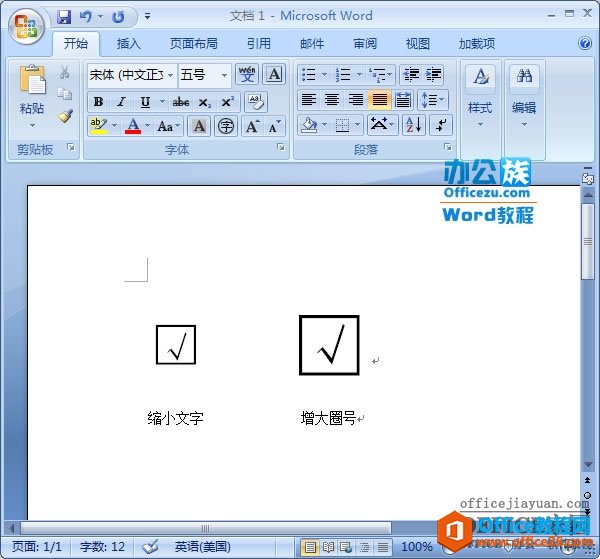Open the clipboard (剪贴板) dialog launcher
Screen dimensions: 600x559
click(x=71, y=147)
